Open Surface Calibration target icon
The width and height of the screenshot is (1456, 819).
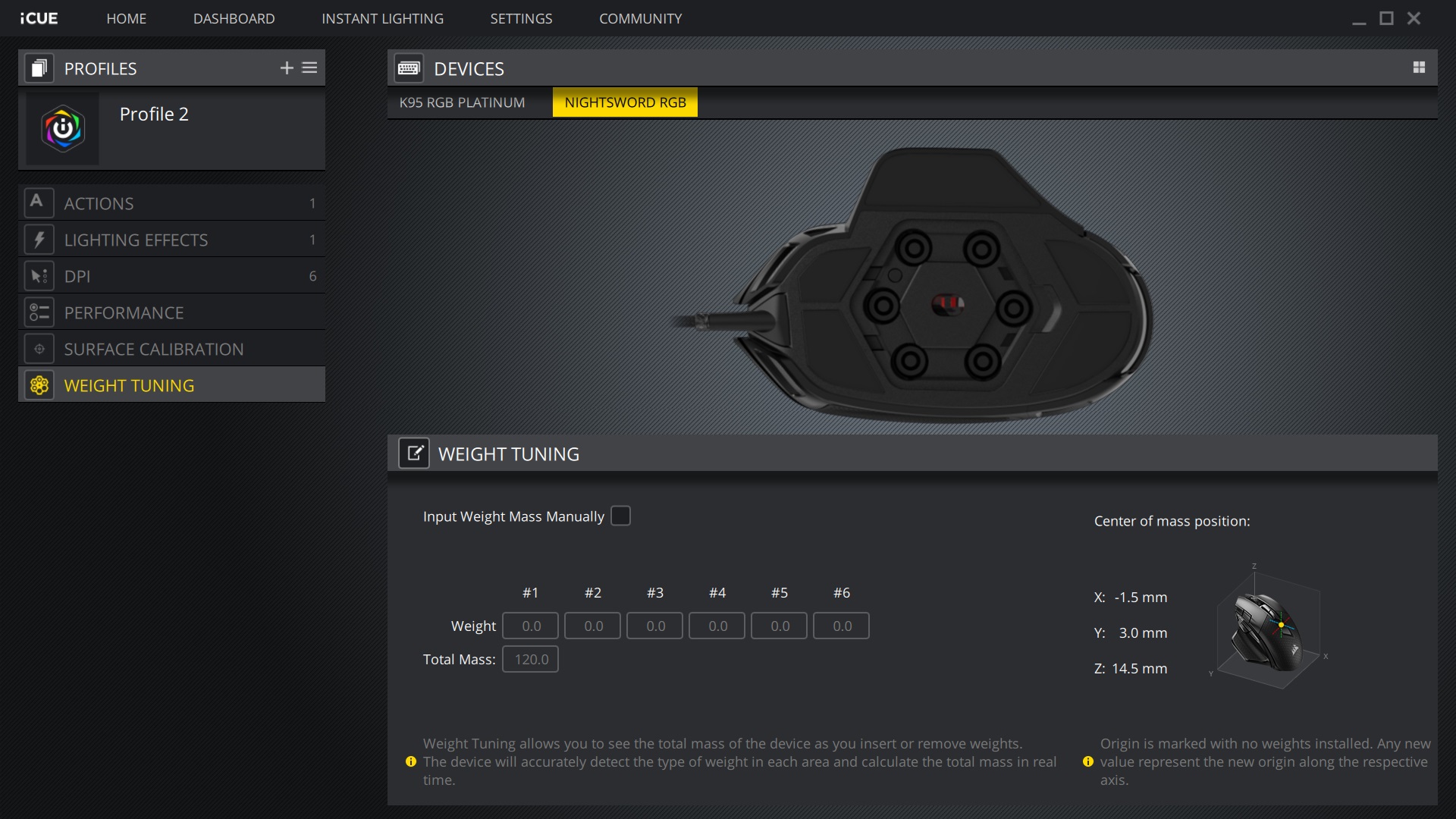[39, 349]
